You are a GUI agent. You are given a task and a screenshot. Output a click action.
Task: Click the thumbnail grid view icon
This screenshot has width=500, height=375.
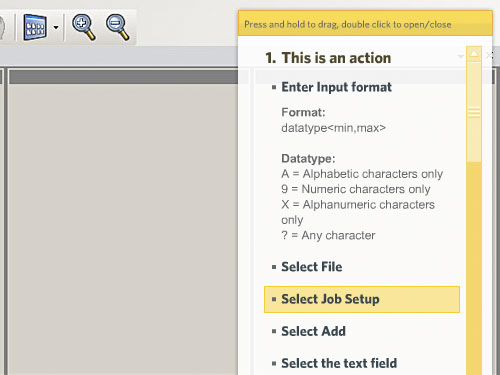coord(35,27)
